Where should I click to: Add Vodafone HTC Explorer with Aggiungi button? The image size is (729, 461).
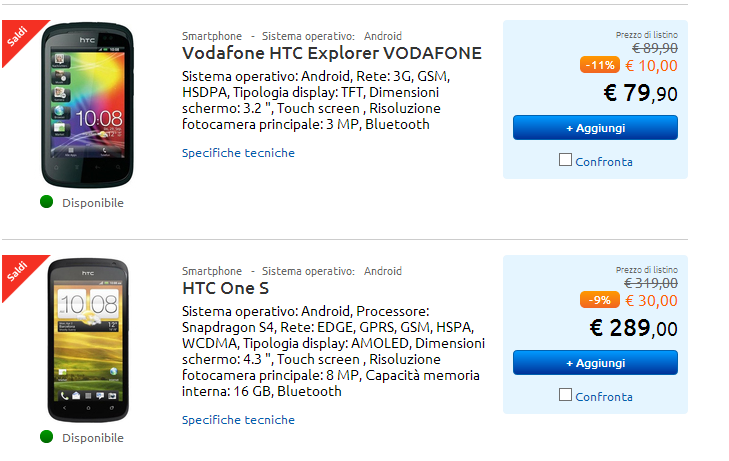point(595,128)
